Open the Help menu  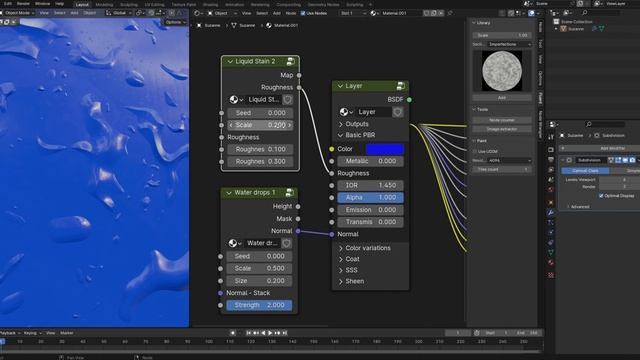(x=60, y=4)
